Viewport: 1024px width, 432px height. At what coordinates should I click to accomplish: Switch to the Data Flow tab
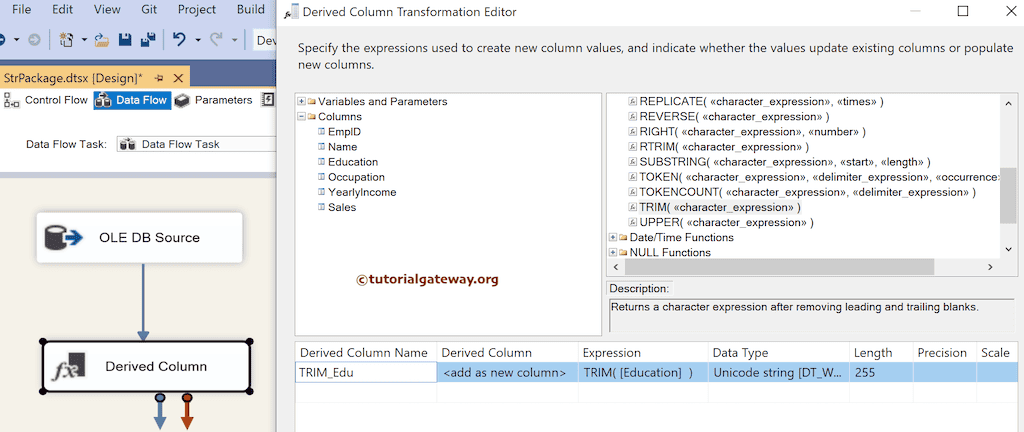133,100
